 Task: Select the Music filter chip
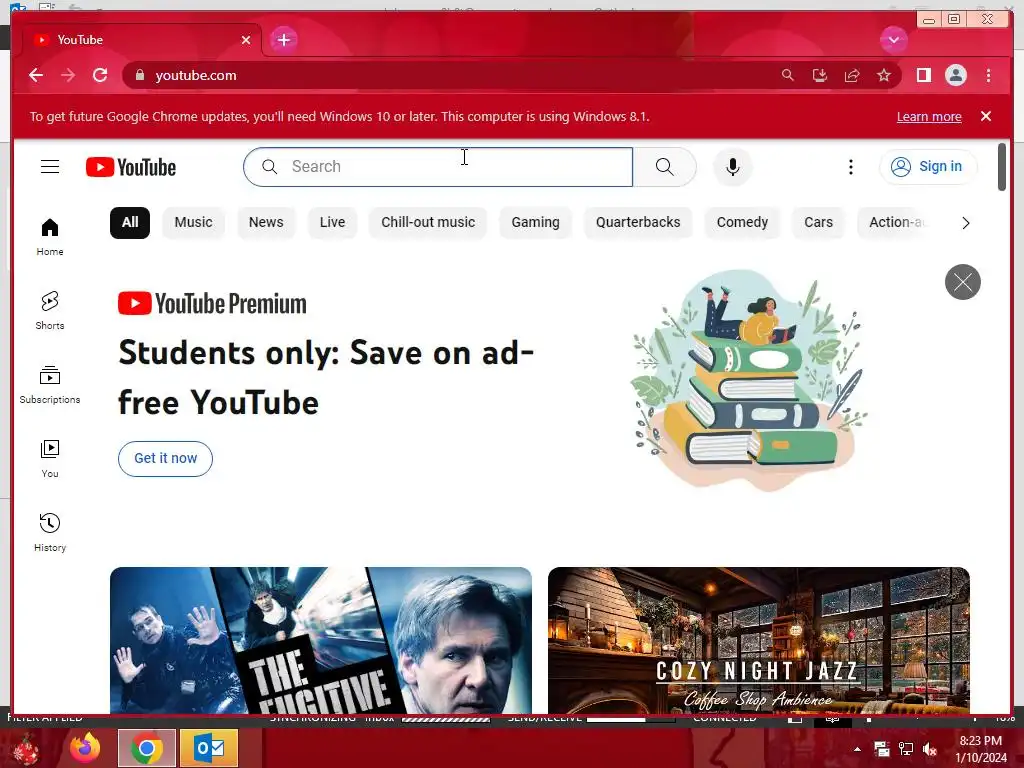(x=193, y=223)
